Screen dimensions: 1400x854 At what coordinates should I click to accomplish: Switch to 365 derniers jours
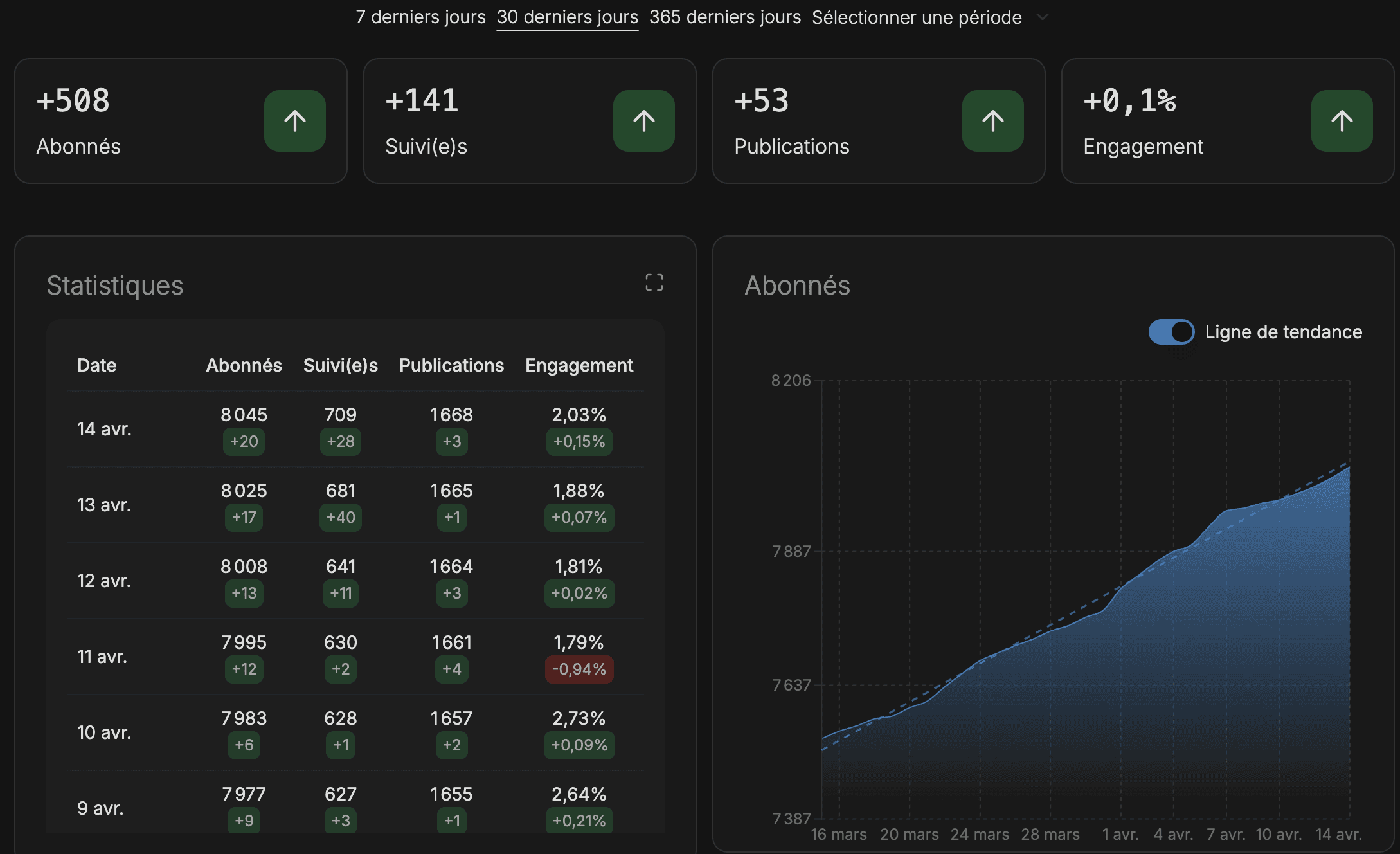click(725, 17)
